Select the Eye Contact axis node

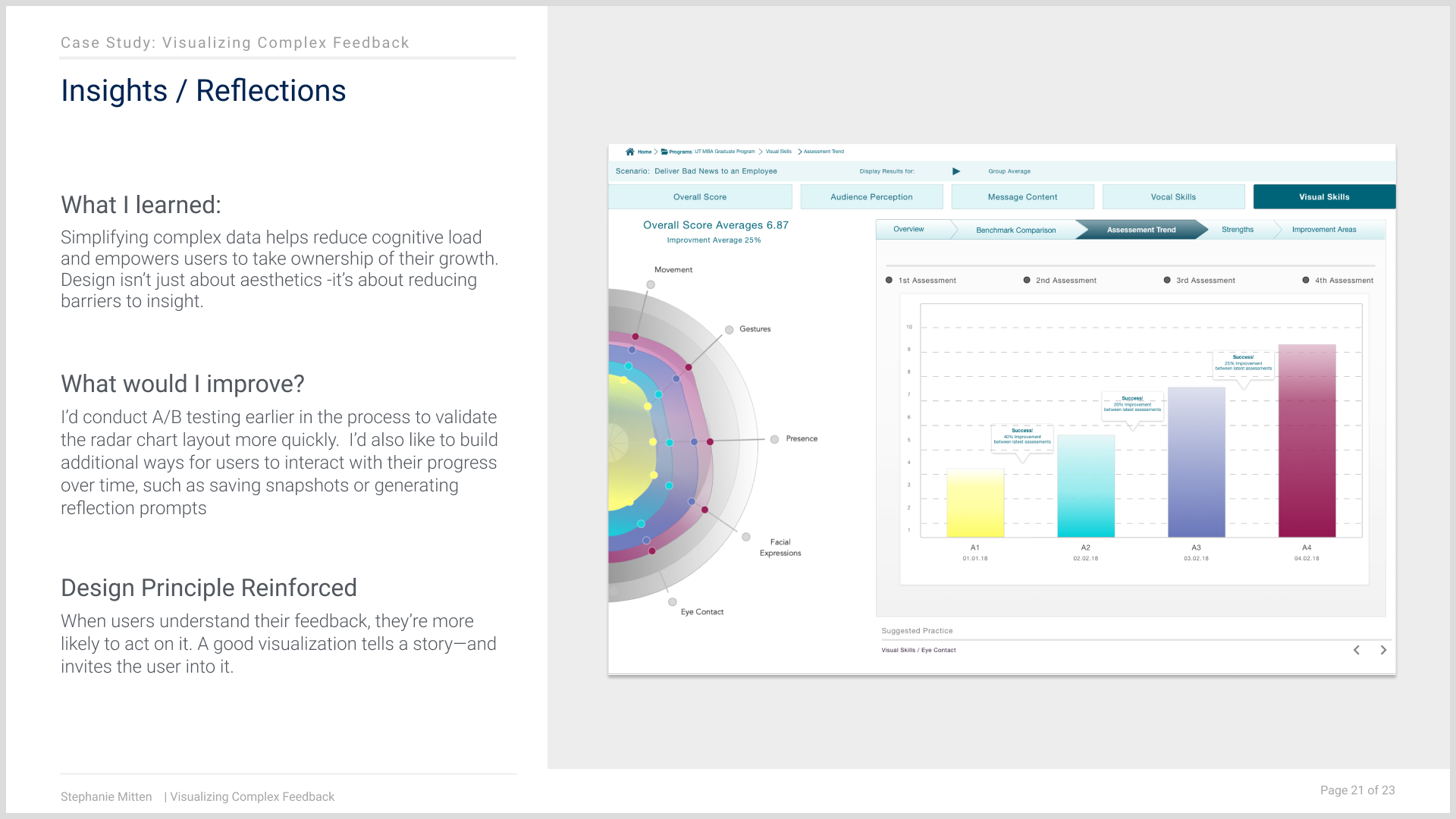[x=672, y=602]
